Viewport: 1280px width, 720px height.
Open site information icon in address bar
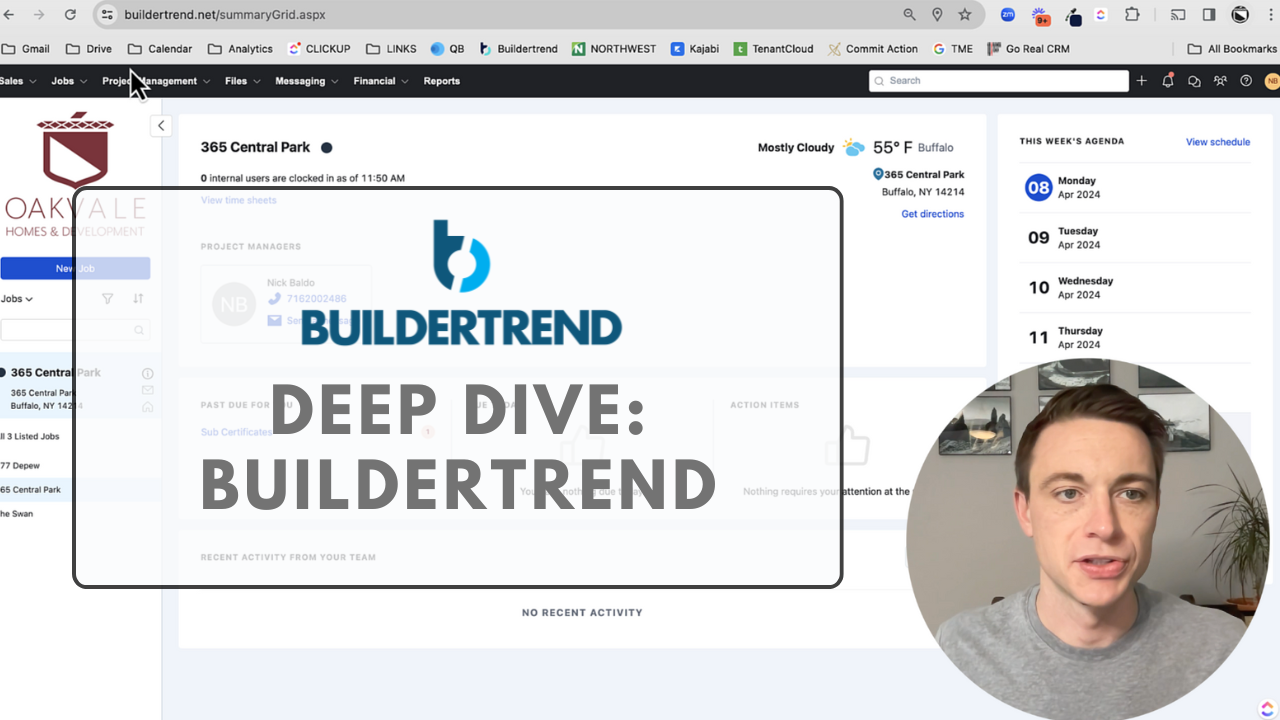[108, 15]
